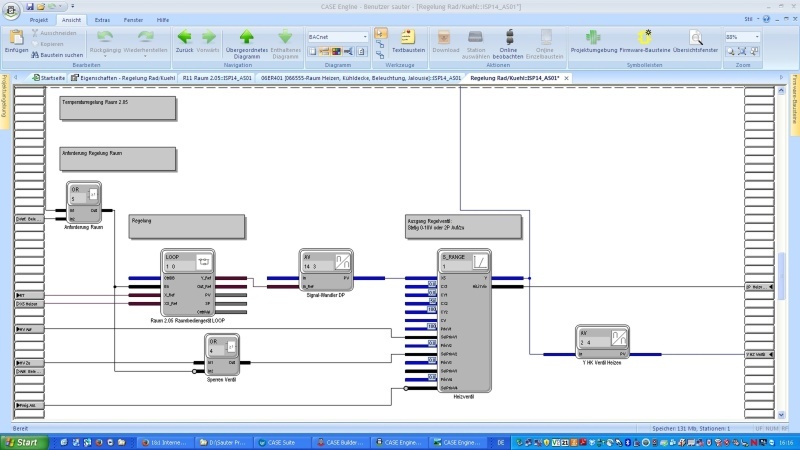Click the Station auswählen icon
This screenshot has height=450, width=800.
coord(475,37)
